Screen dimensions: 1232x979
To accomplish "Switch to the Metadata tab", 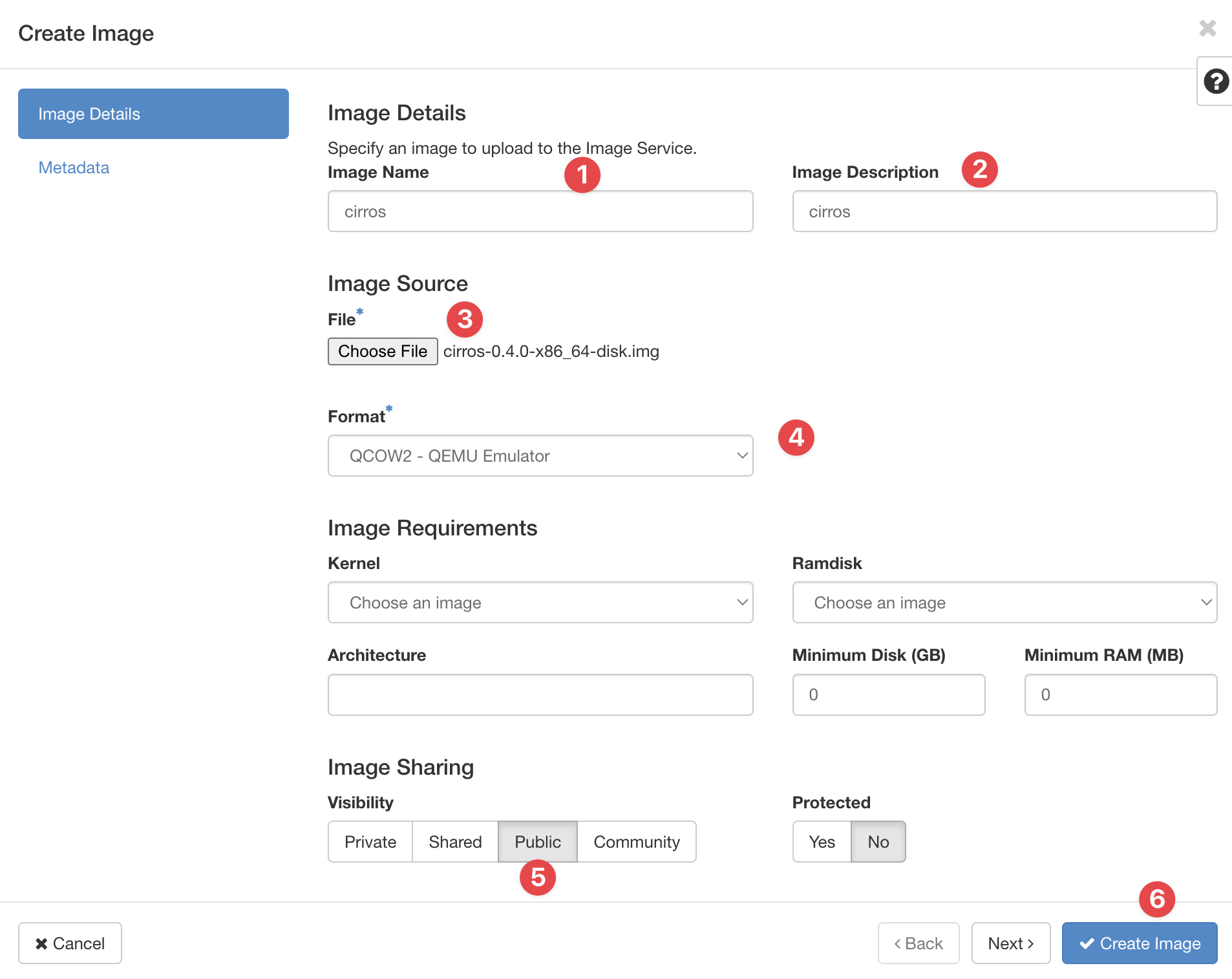I will coord(73,167).
